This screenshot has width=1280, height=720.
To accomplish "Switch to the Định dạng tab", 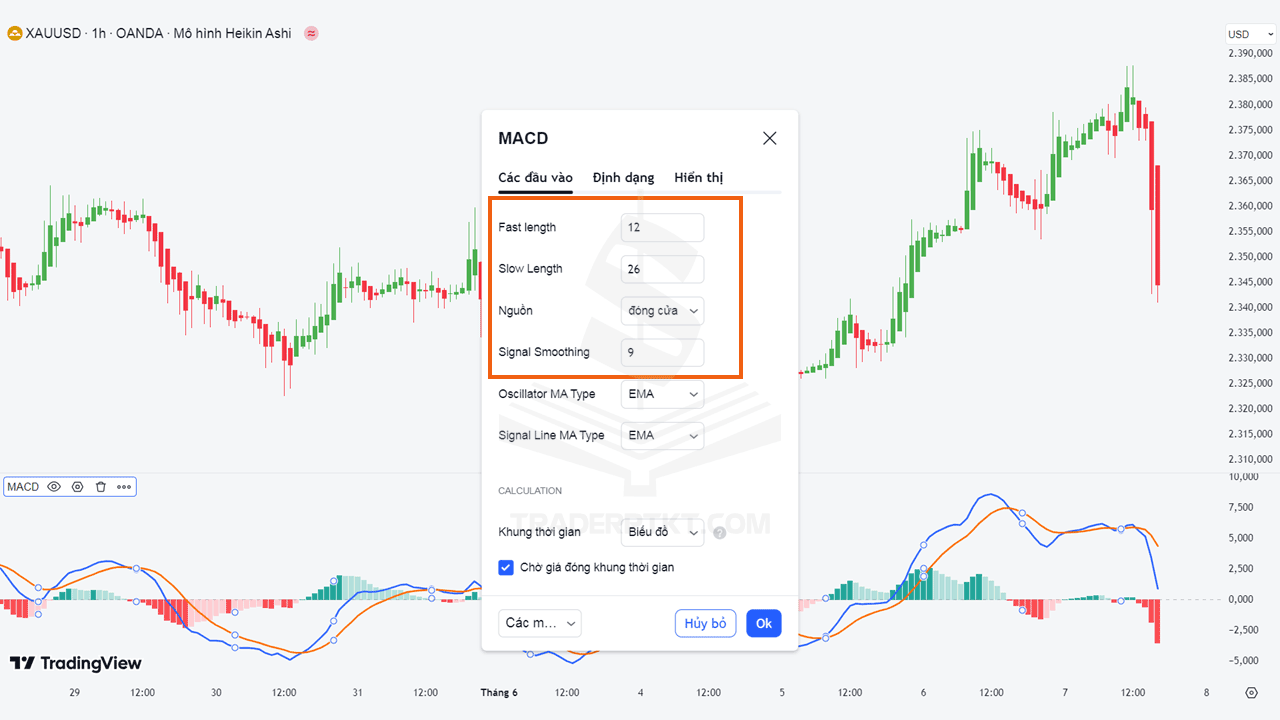I will (x=623, y=177).
